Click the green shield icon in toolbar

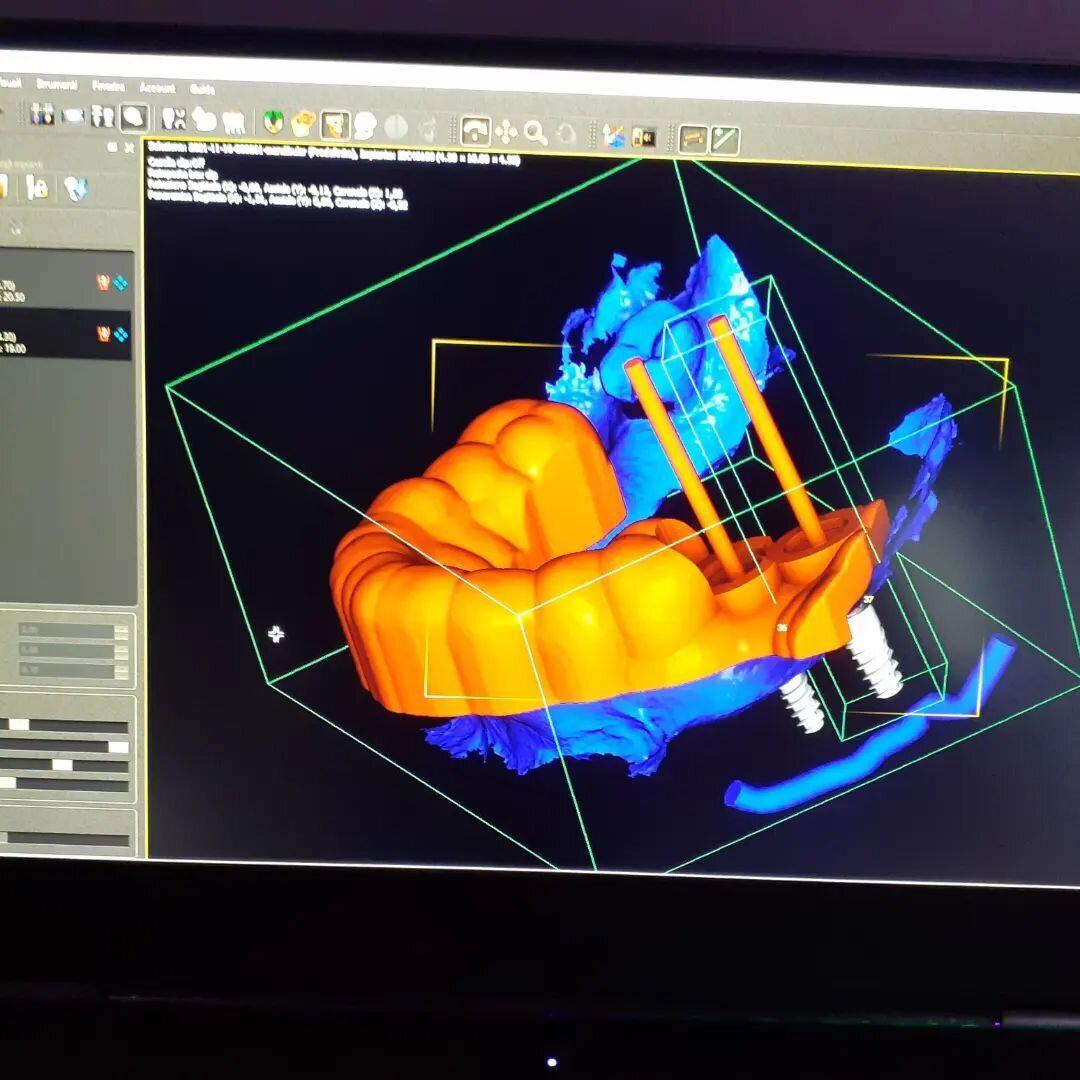coord(273,122)
